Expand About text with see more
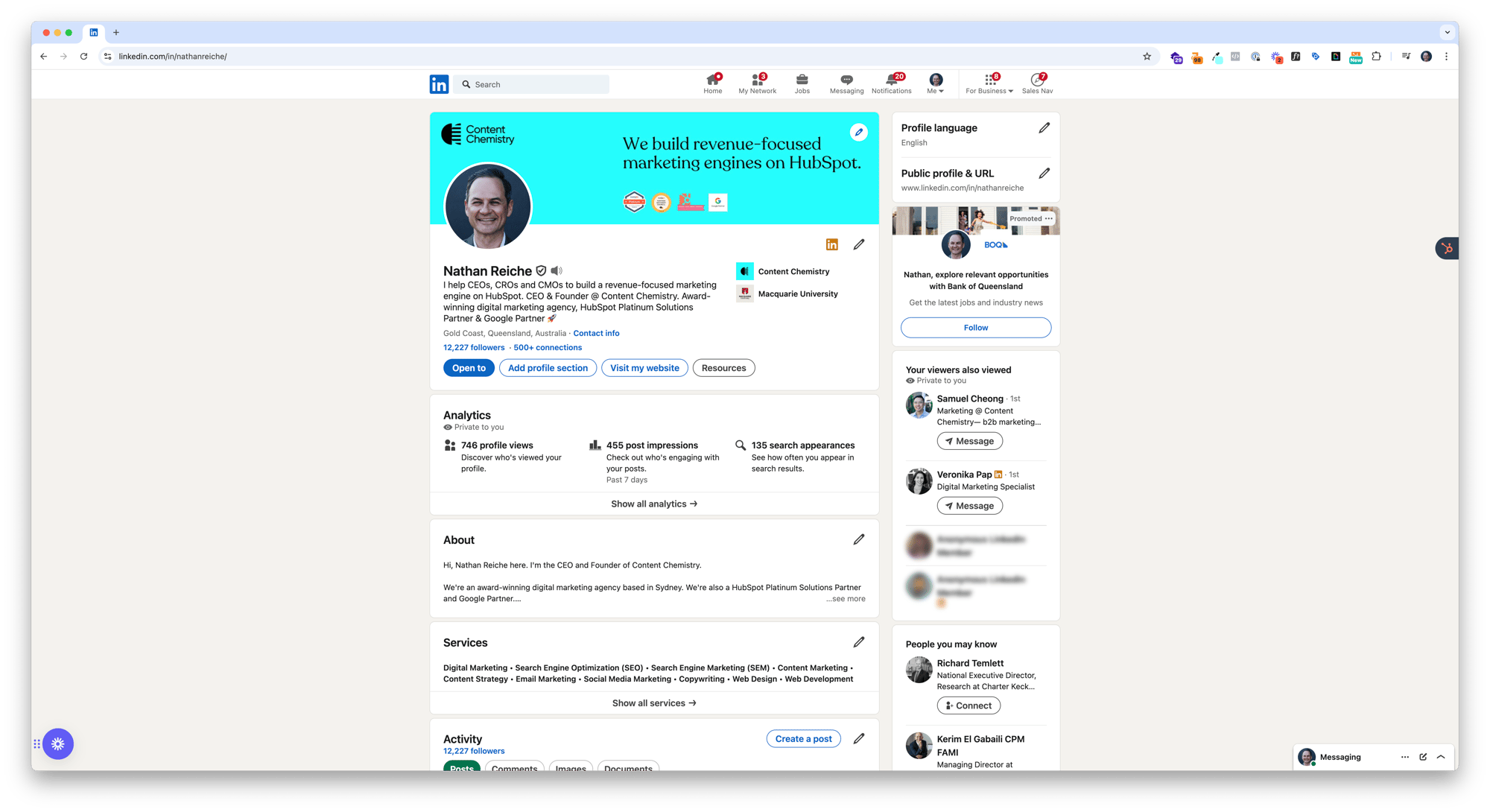Viewport: 1490px width, 812px height. pos(846,599)
